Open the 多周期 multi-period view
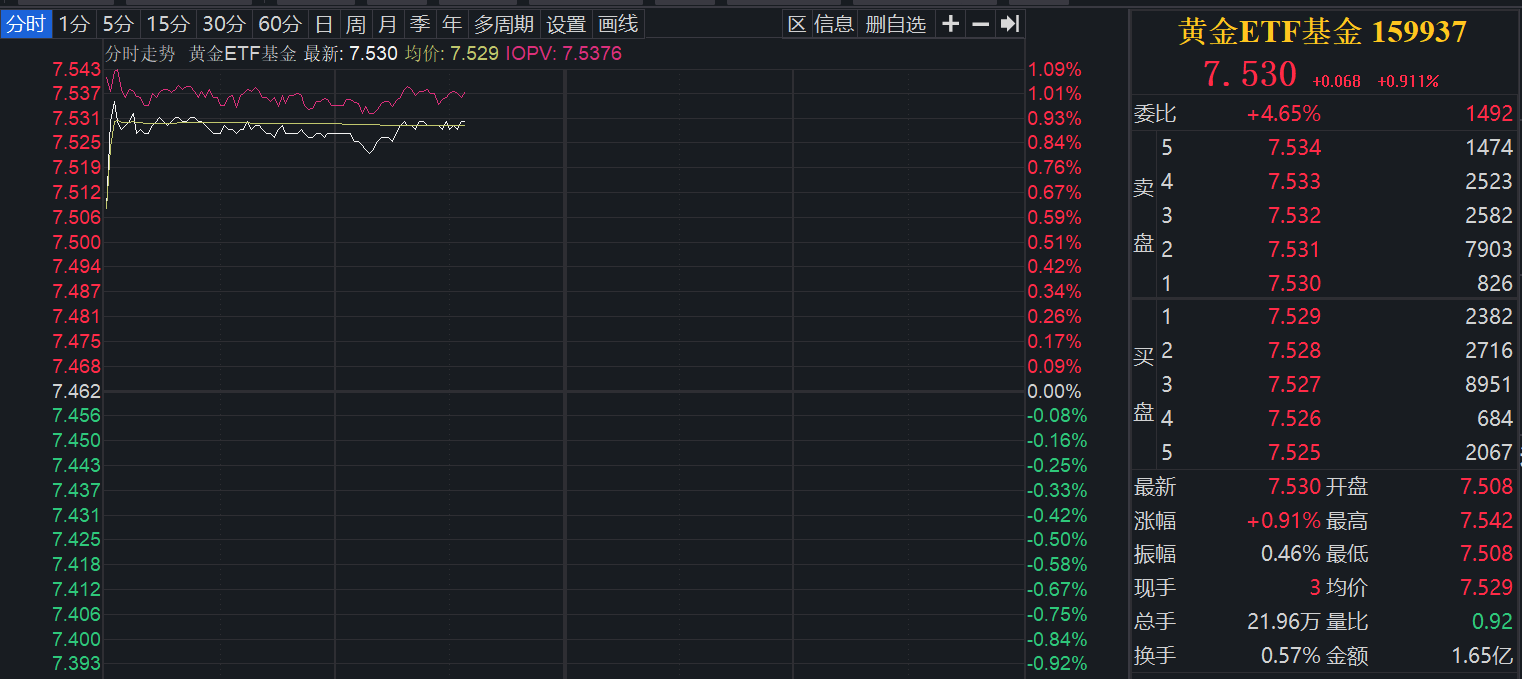1522x679 pixels. pyautogui.click(x=504, y=24)
